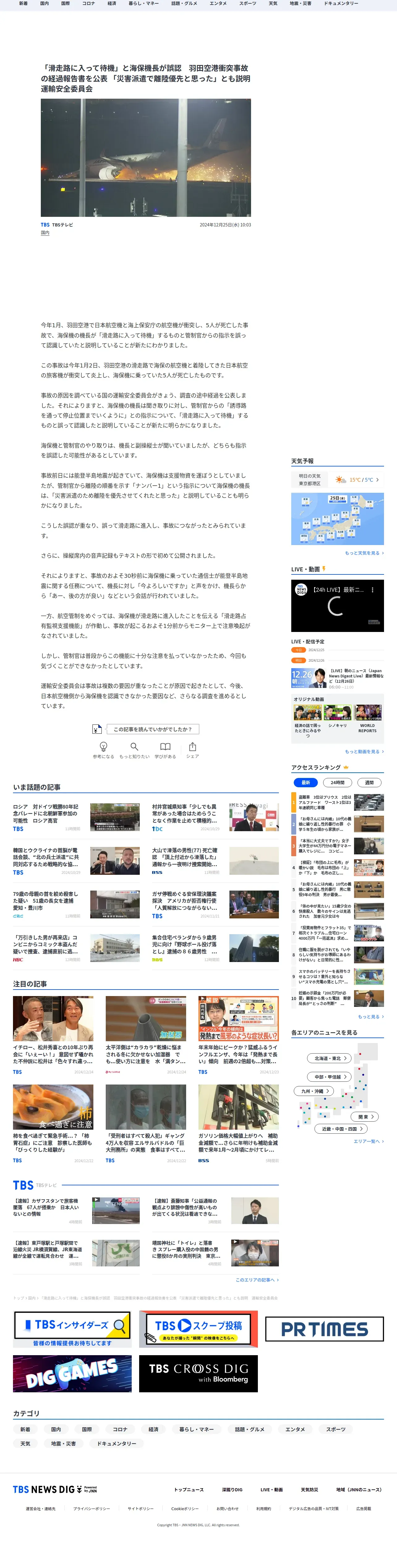This screenshot has width=397, height=1568.
Task: Open ranking もっと見る link
Action: (x=371, y=1016)
